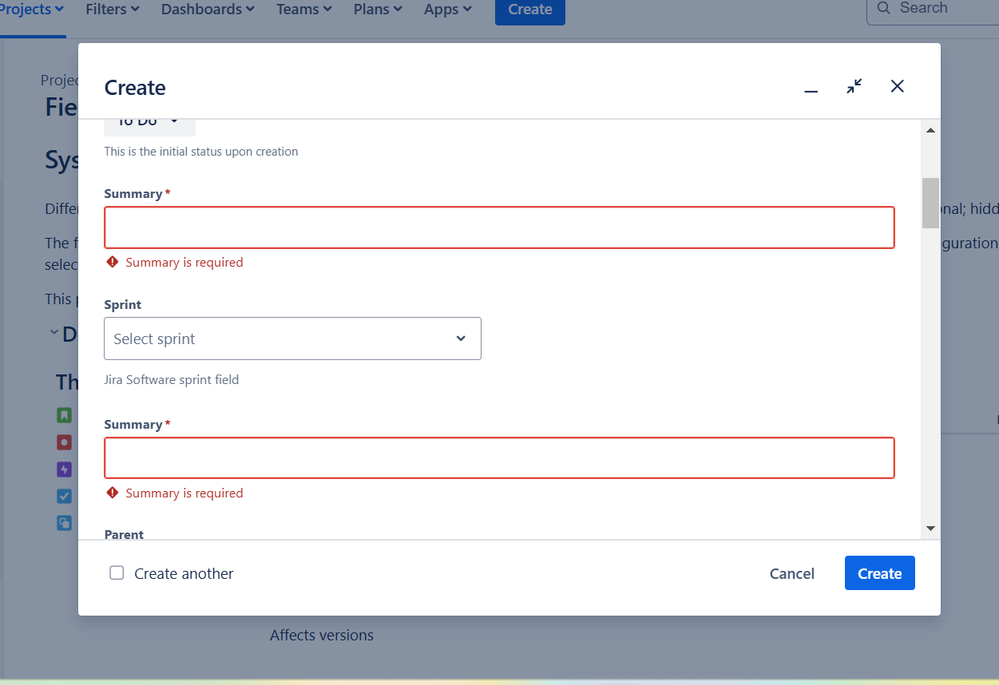Click the sprint dropdown chevron arrow
This screenshot has width=999, height=685.
click(x=461, y=338)
